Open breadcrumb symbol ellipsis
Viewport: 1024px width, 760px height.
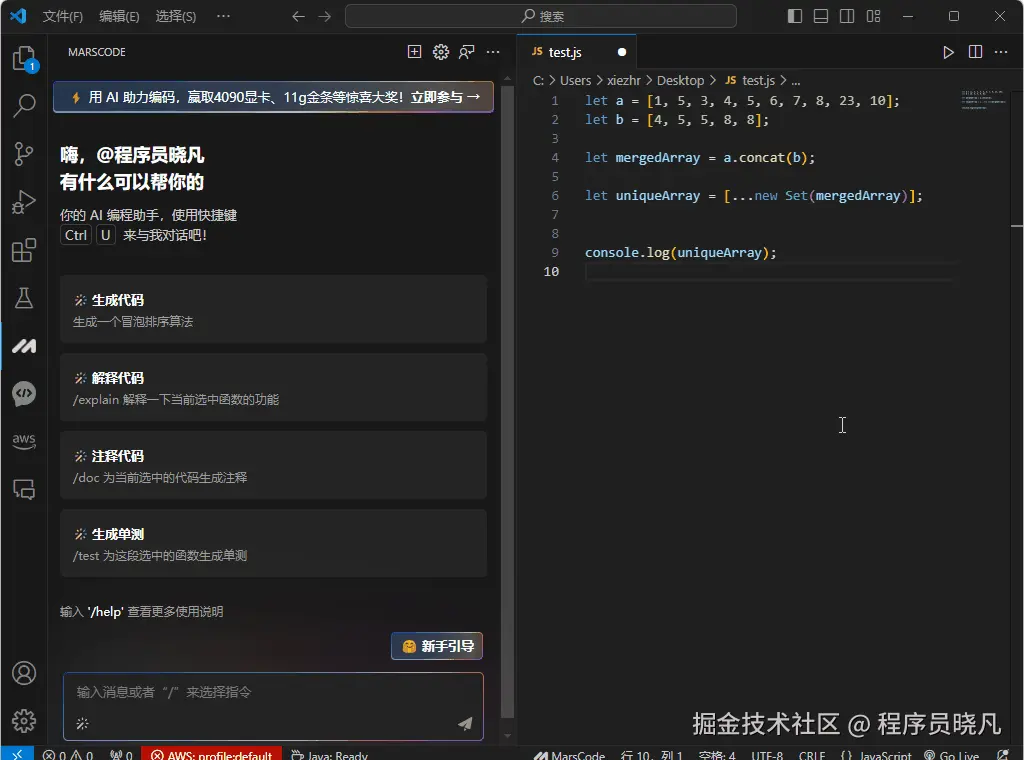coord(795,81)
